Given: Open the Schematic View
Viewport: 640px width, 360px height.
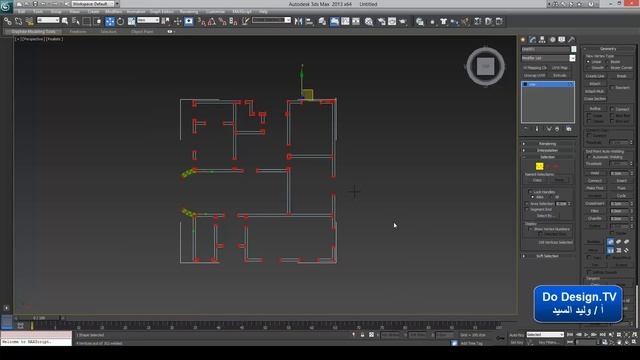Looking at the screenshot, I should coord(356,21).
